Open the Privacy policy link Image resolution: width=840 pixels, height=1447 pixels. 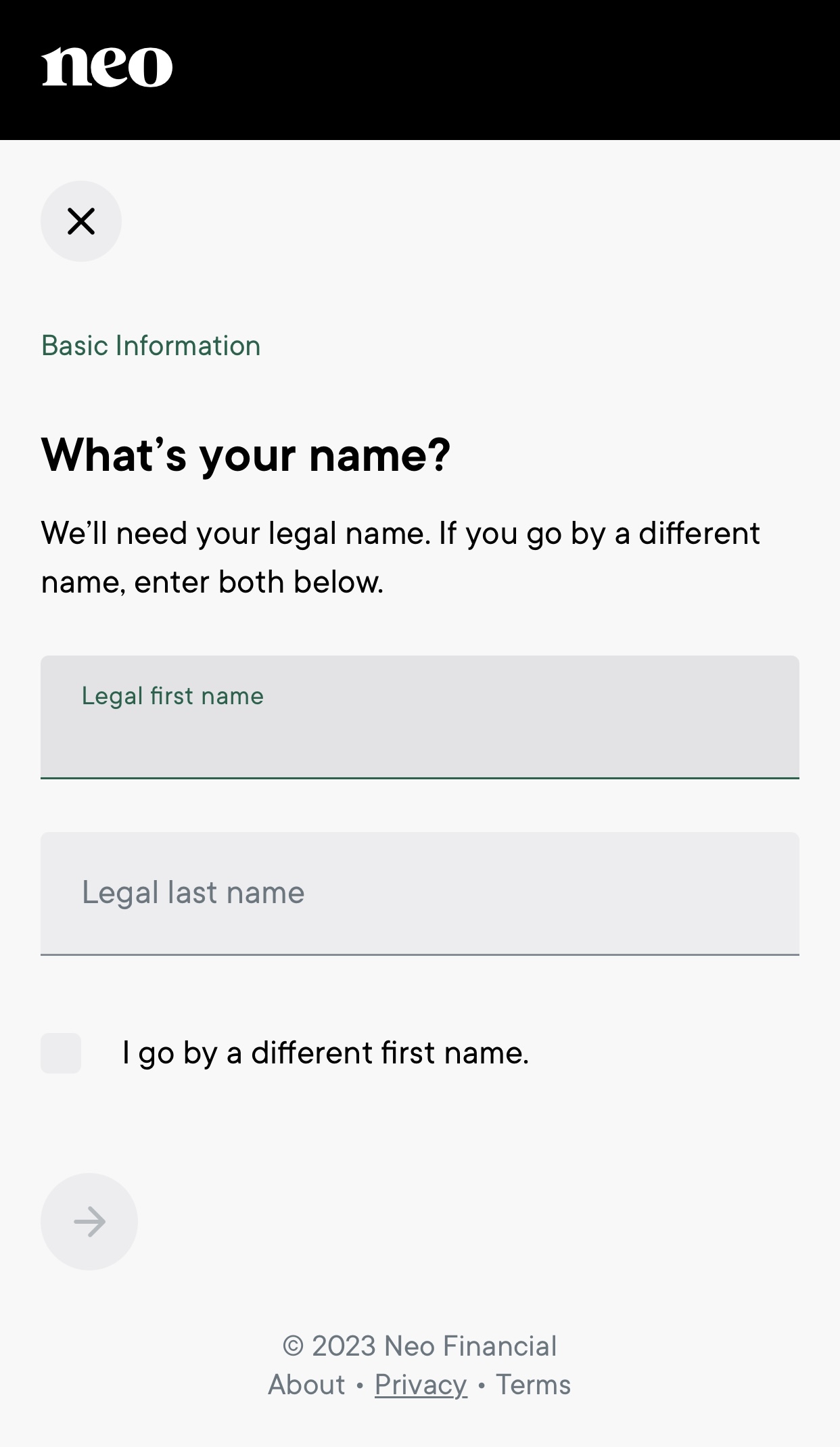pos(421,1385)
